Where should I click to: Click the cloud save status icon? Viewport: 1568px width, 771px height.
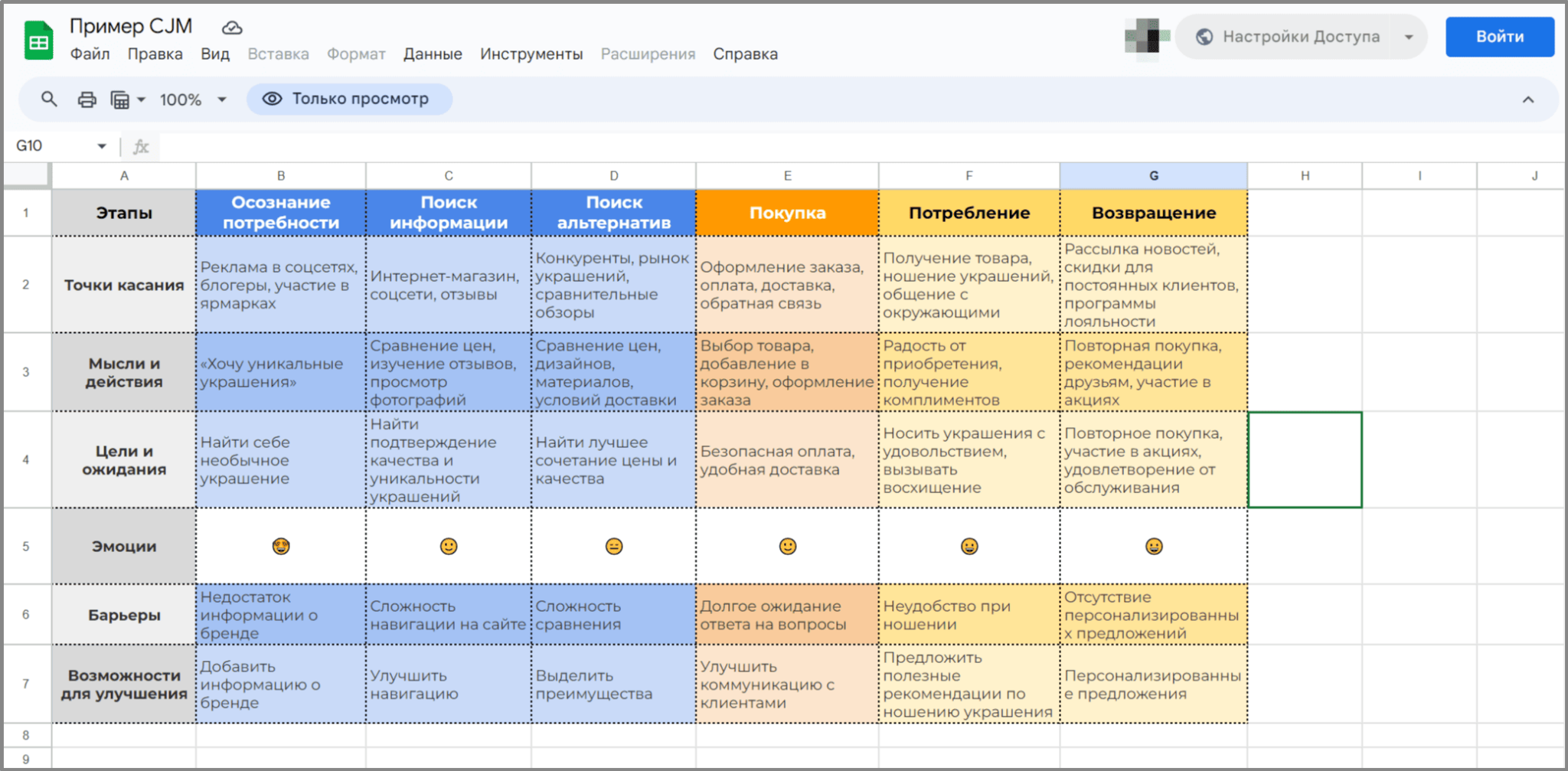(x=230, y=28)
